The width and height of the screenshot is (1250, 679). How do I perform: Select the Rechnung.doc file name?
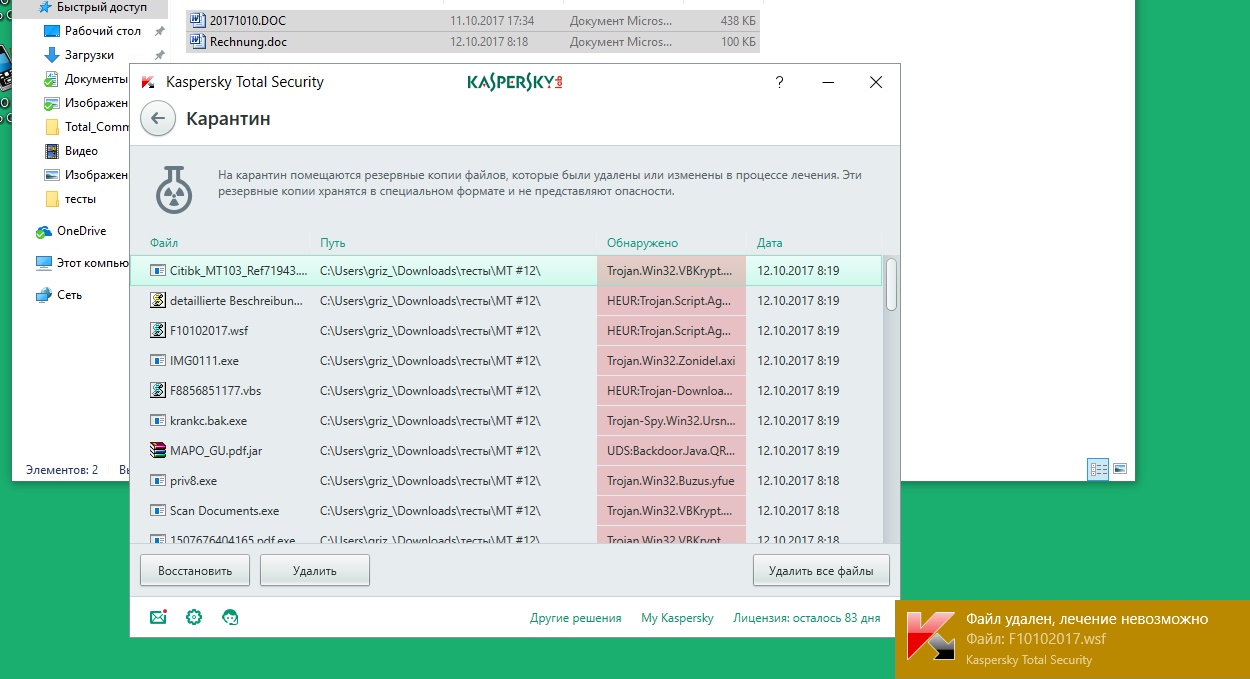247,41
